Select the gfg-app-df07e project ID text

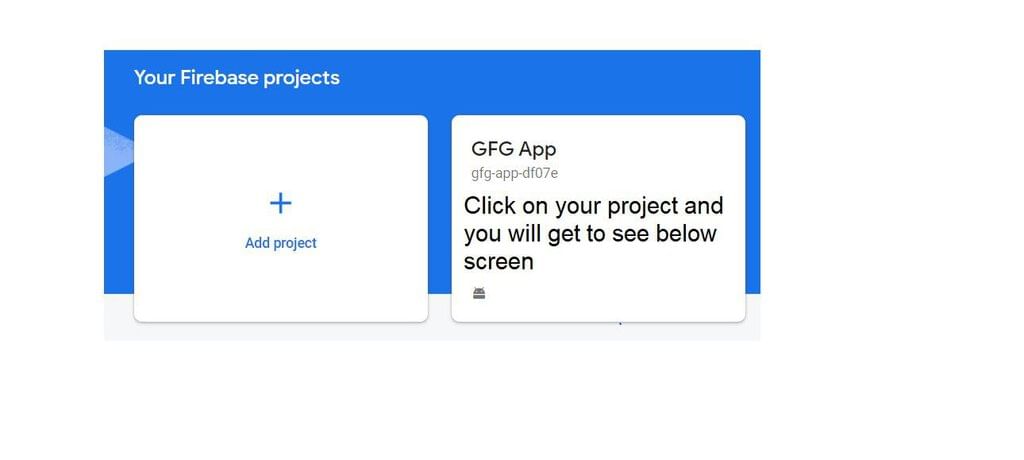[x=514, y=173]
